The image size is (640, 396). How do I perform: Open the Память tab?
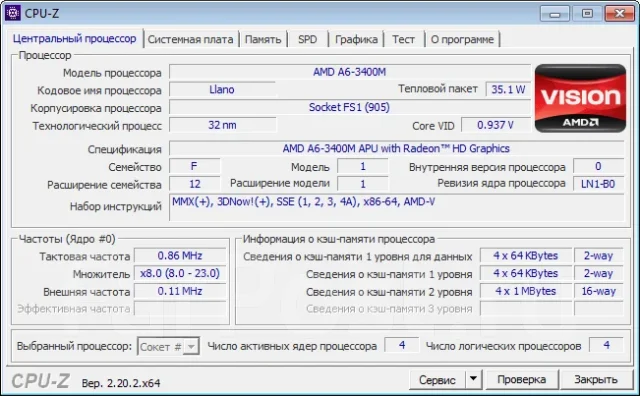click(x=263, y=39)
